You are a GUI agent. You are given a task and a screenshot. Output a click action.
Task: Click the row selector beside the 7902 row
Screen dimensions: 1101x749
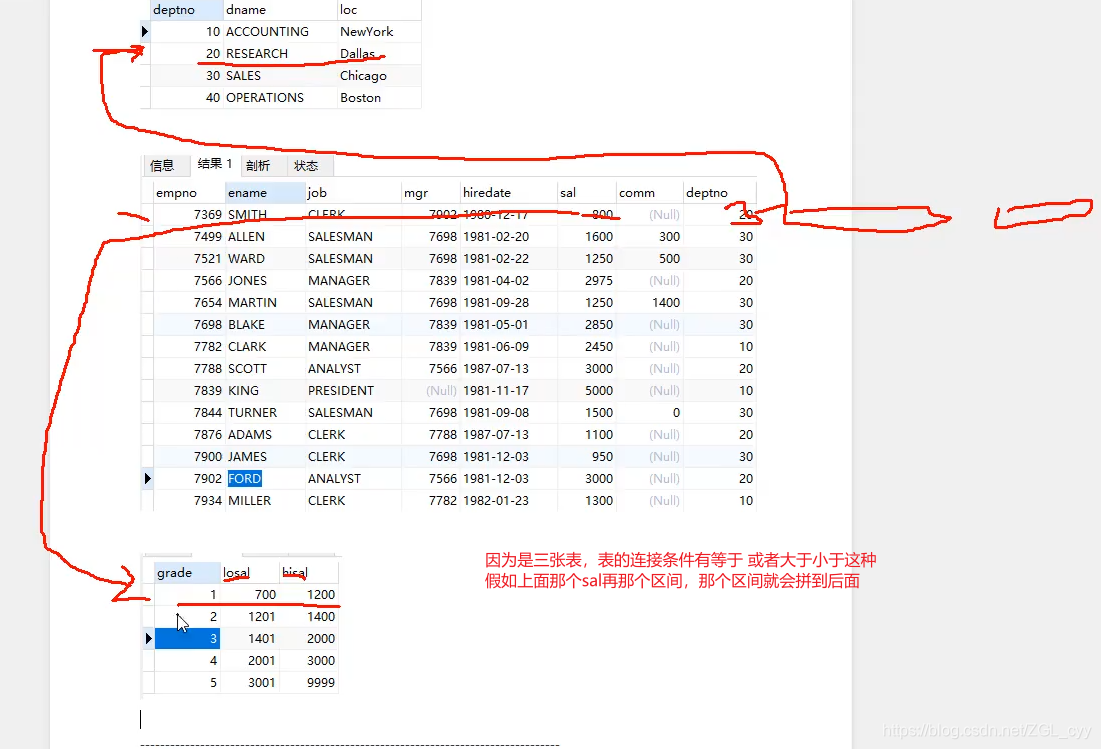pos(147,479)
